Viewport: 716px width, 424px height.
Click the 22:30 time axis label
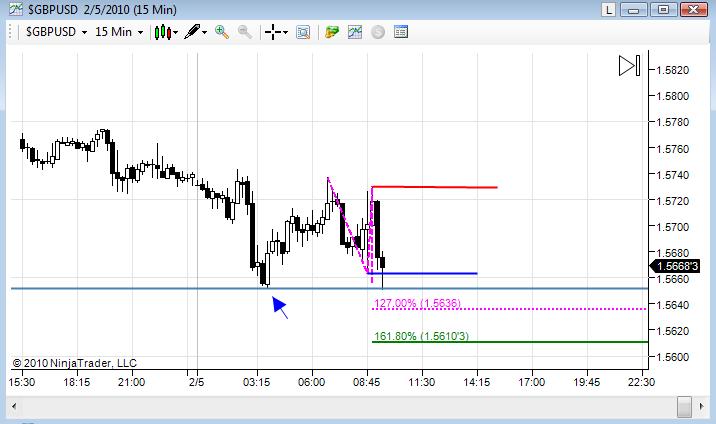click(x=642, y=382)
